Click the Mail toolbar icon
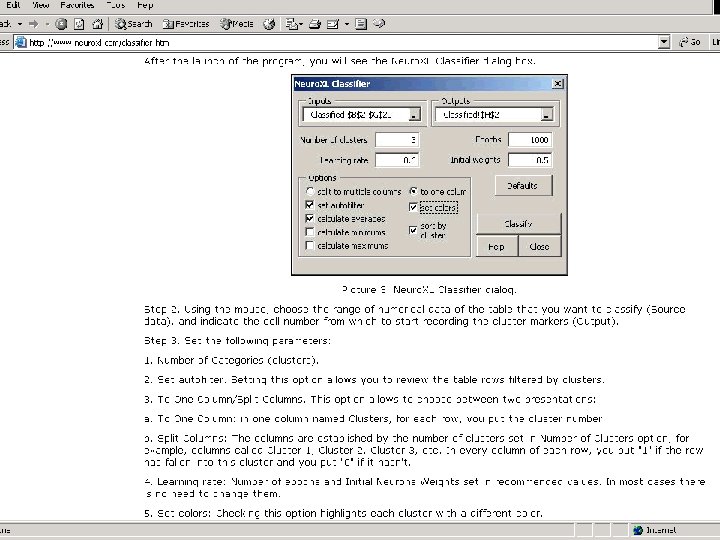Screen dimensions: 720x540 [x=291, y=24]
